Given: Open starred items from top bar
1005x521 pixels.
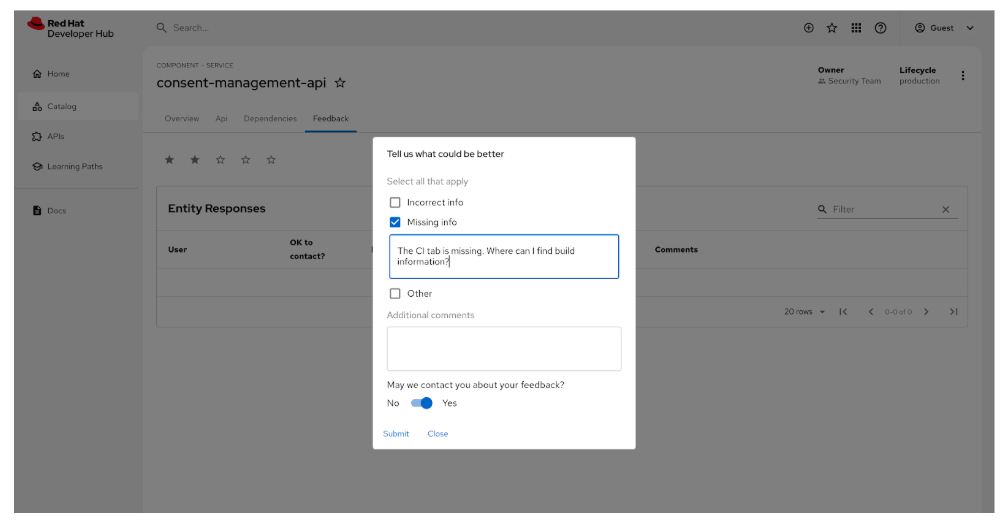Looking at the screenshot, I should (832, 28).
